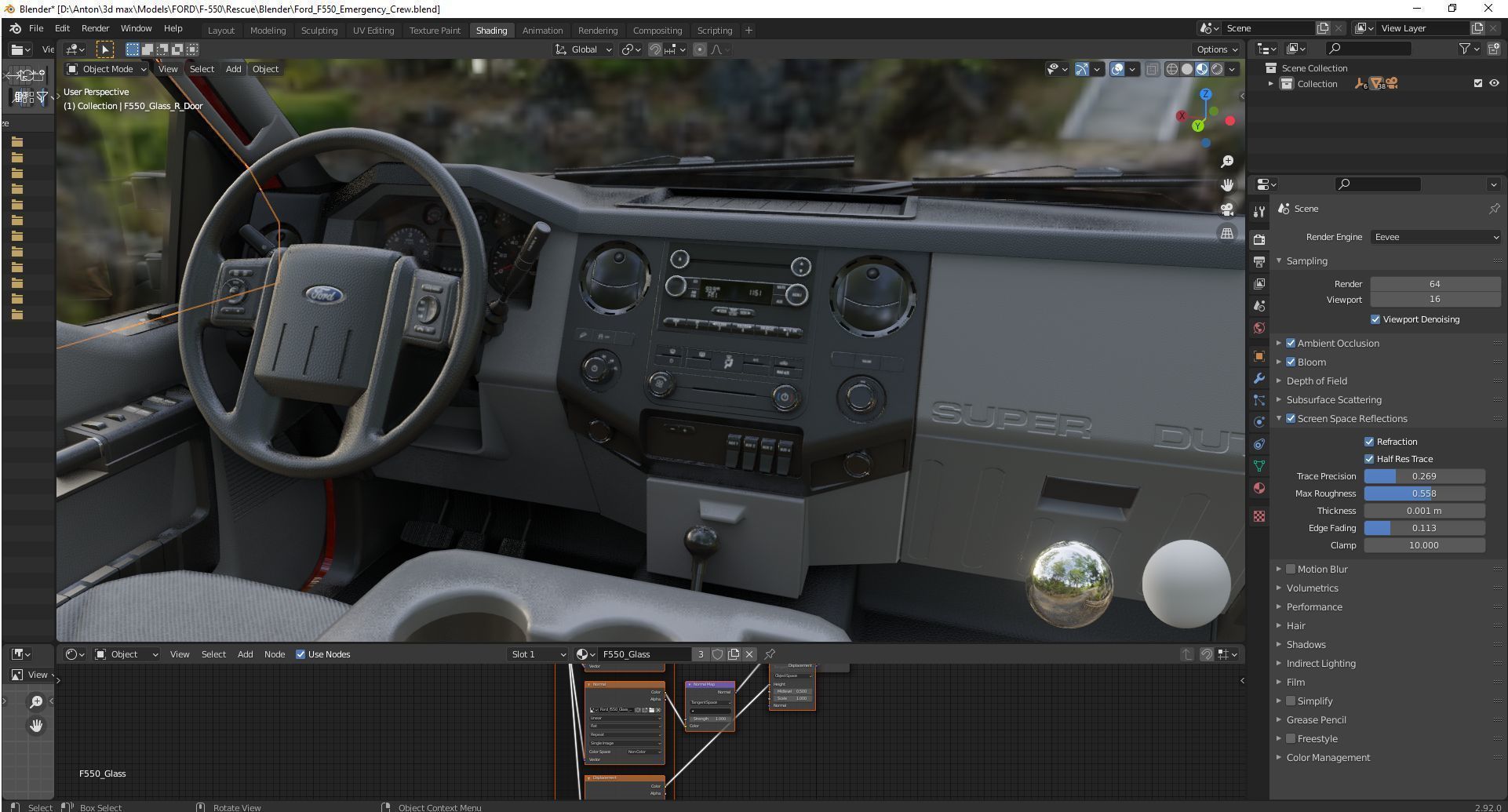Open the Render Engine dropdown
1508x812 pixels.
pos(1436,237)
